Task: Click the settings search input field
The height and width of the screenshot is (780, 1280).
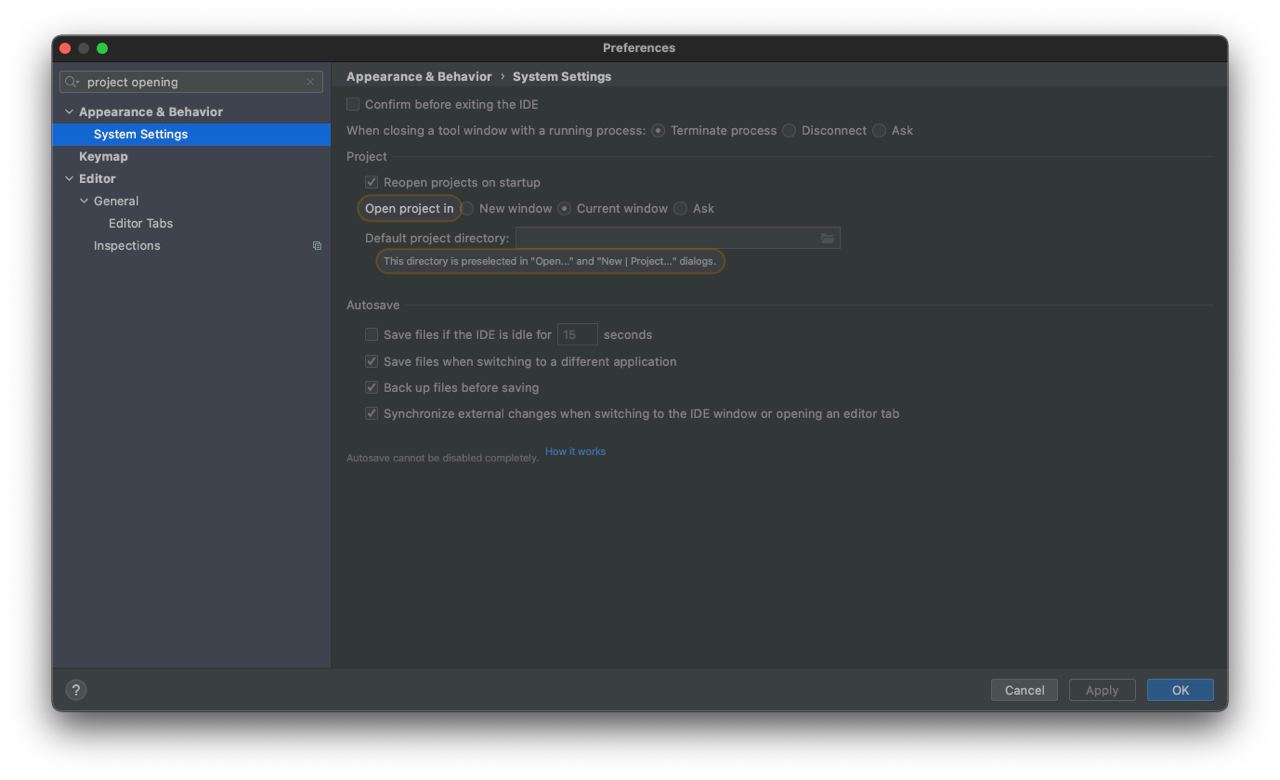Action: click(191, 82)
